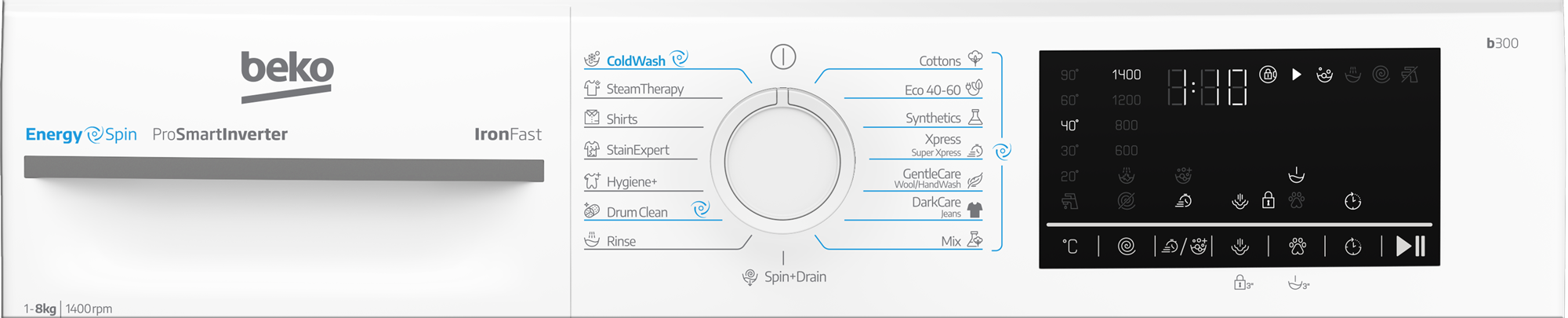Click the 1400rpm specification text

(x=89, y=309)
